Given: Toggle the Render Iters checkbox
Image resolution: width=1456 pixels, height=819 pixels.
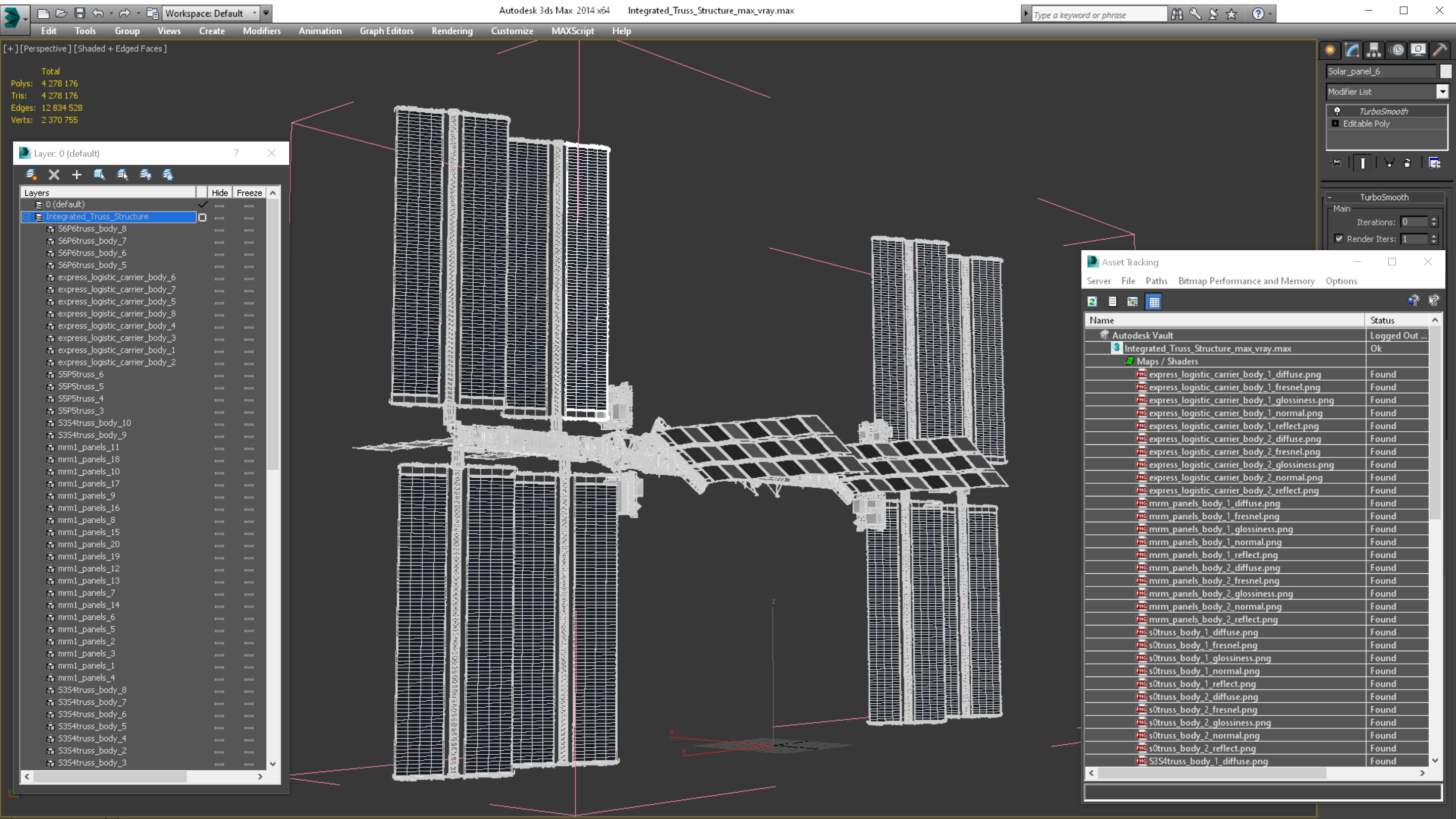Looking at the screenshot, I should [1338, 239].
